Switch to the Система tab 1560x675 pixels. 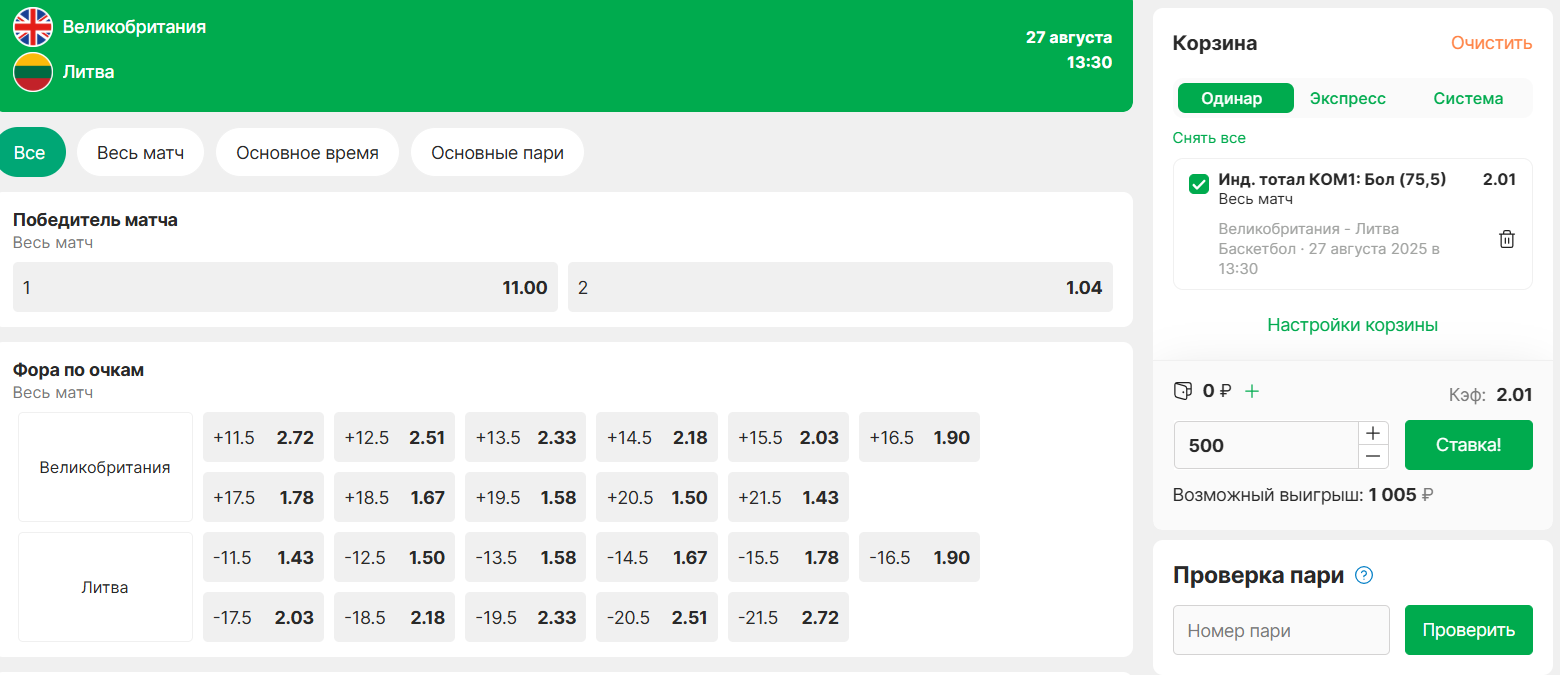click(x=1468, y=98)
